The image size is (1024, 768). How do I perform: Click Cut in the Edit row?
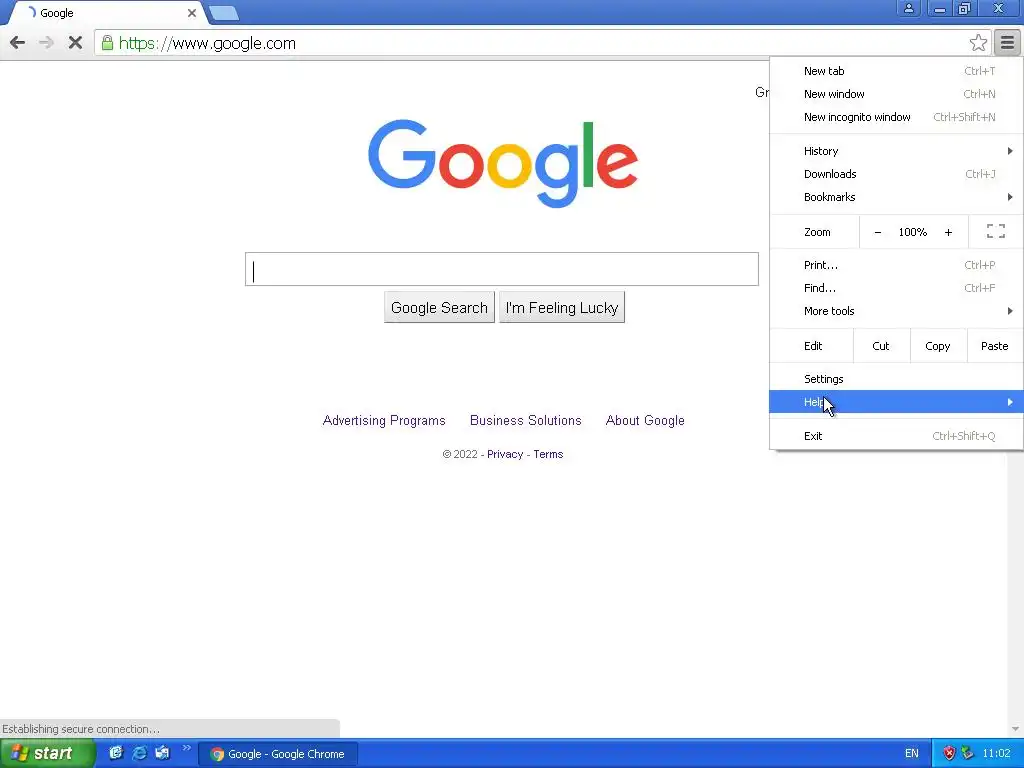881,346
